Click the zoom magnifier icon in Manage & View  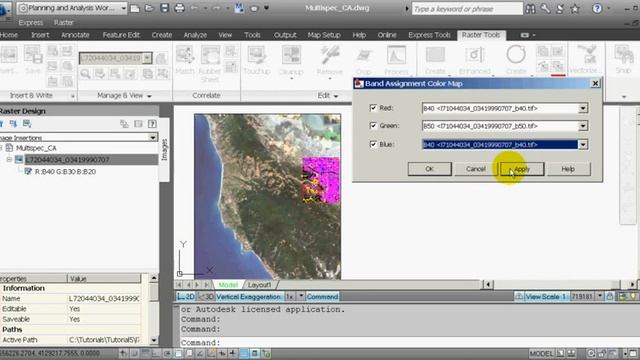(x=85, y=73)
